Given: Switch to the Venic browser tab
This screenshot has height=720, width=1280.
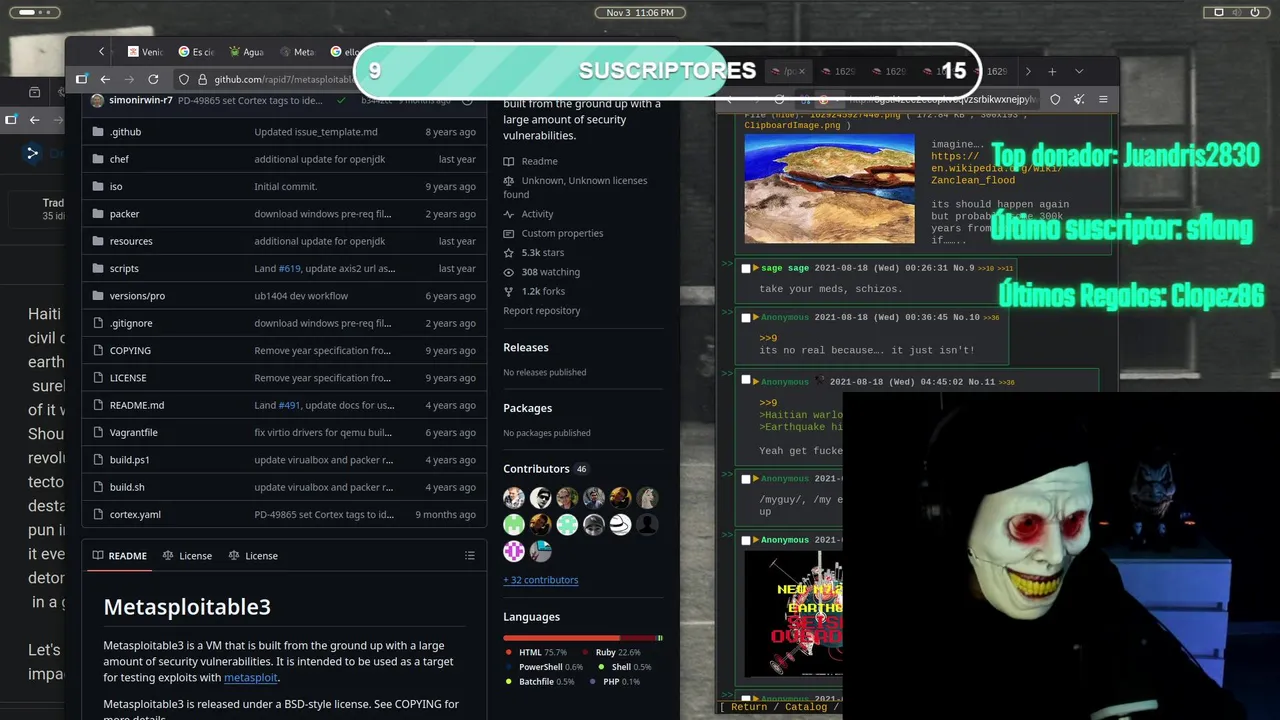Looking at the screenshot, I should coord(145,52).
